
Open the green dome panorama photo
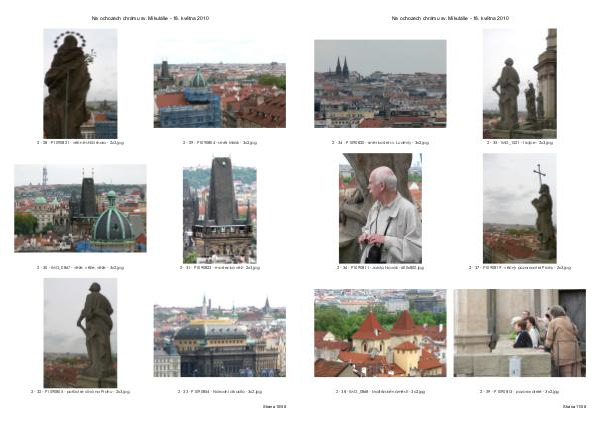[80, 208]
